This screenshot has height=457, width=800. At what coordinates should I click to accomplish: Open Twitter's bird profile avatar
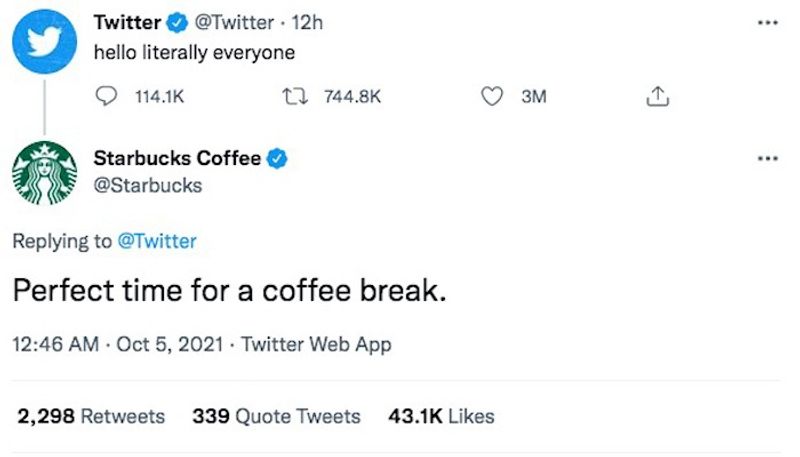click(43, 39)
